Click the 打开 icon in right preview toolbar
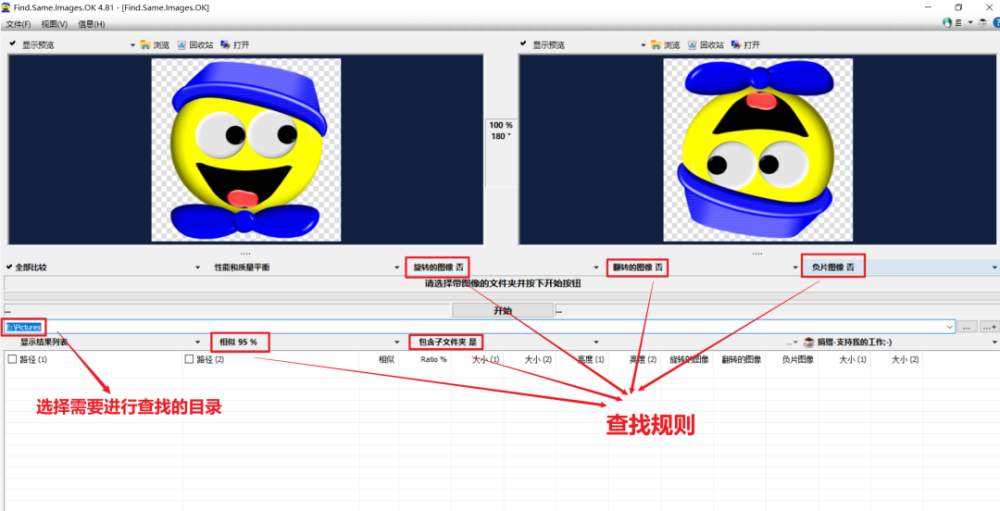 tap(736, 45)
